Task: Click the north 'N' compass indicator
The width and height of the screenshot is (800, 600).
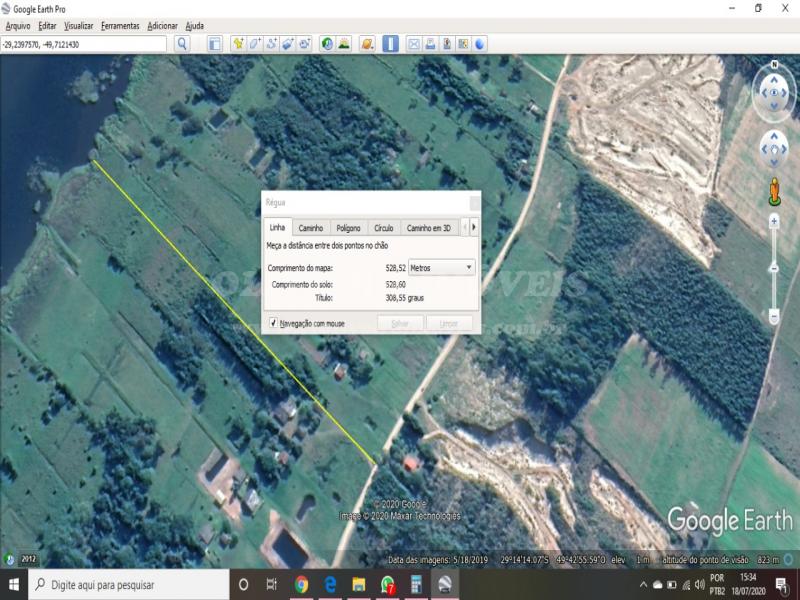Action: [775, 70]
